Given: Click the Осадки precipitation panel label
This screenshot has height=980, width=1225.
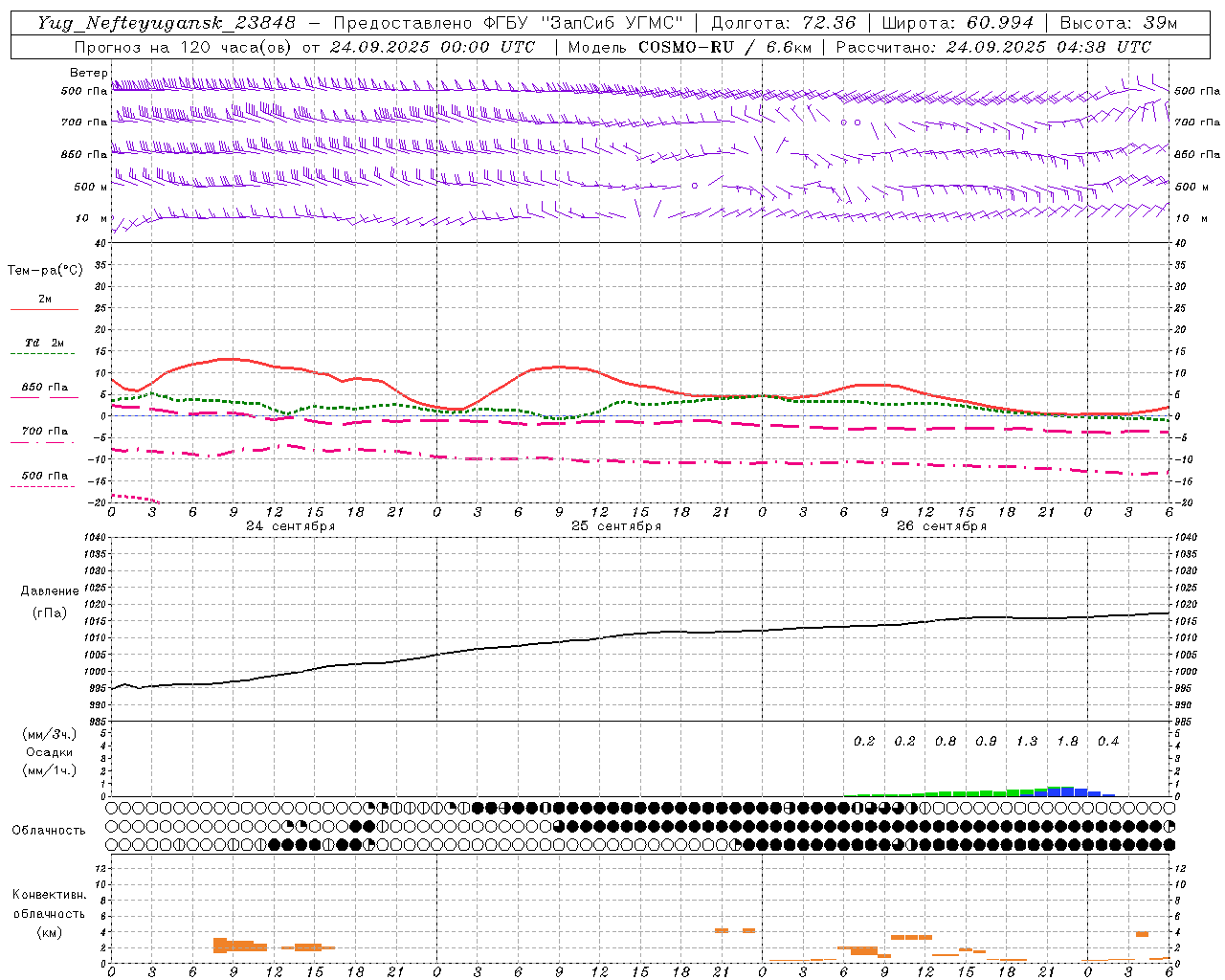Looking at the screenshot, I should pyautogui.click(x=49, y=752).
